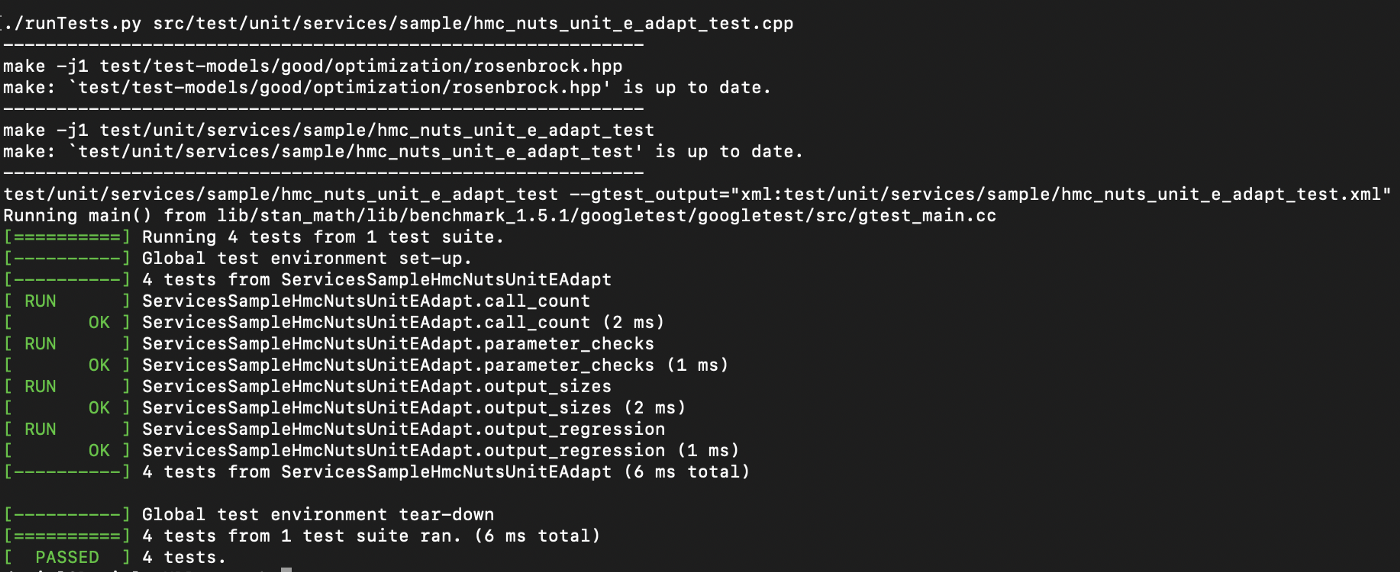Viewport: 1400px width, 572px height.
Task: Click the RUN tag beside output_sizes
Action: 40,386
